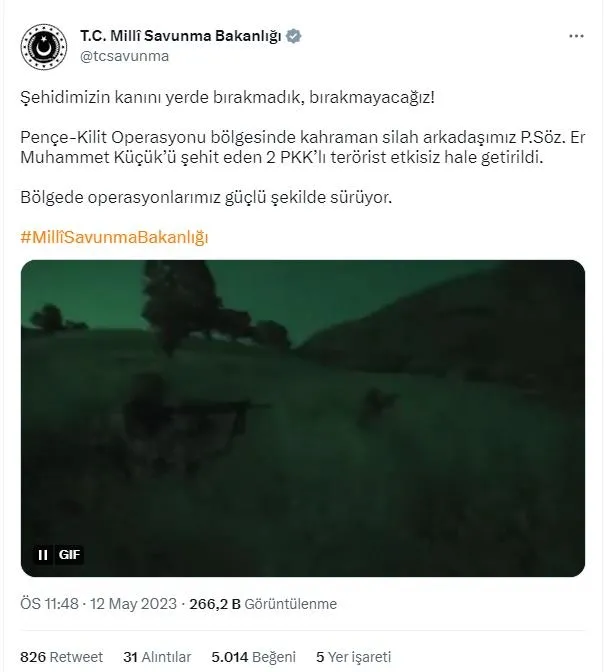Screen dimensions: 604x672
Task: Open the 5 Yer işareti bookmarks count
Action: (353, 657)
